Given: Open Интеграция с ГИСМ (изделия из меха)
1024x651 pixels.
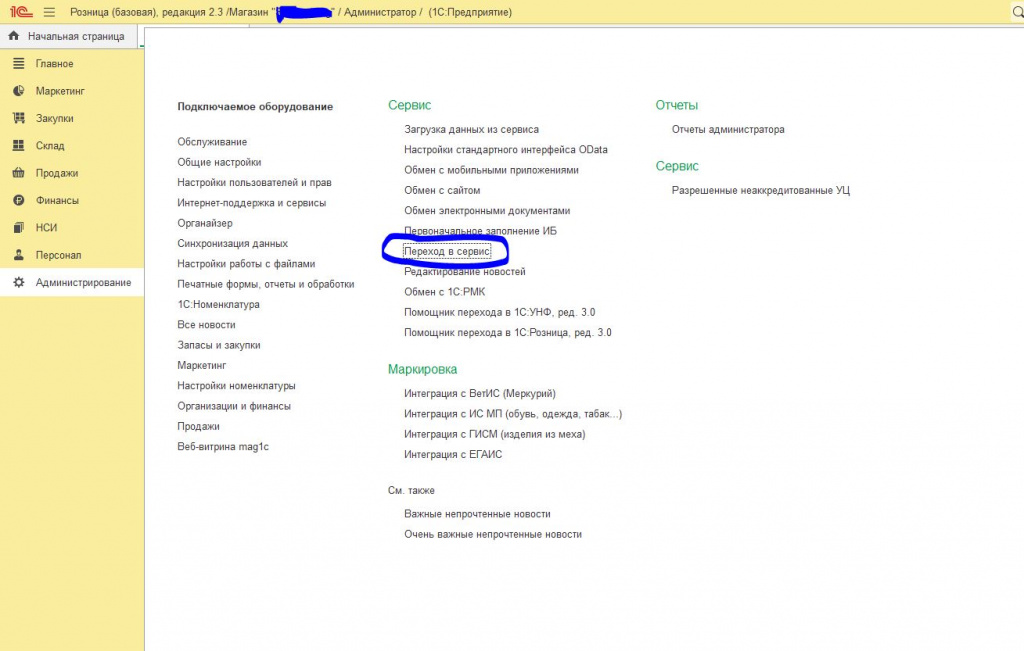Looking at the screenshot, I should (x=494, y=434).
